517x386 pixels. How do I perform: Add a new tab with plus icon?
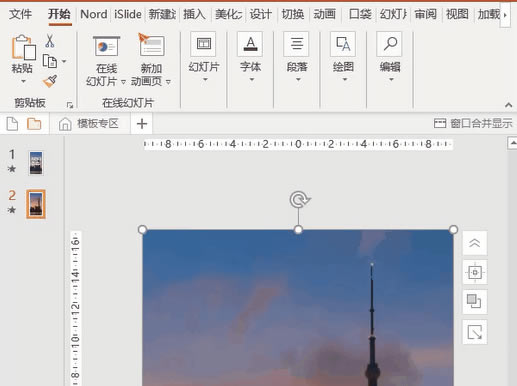click(x=142, y=124)
